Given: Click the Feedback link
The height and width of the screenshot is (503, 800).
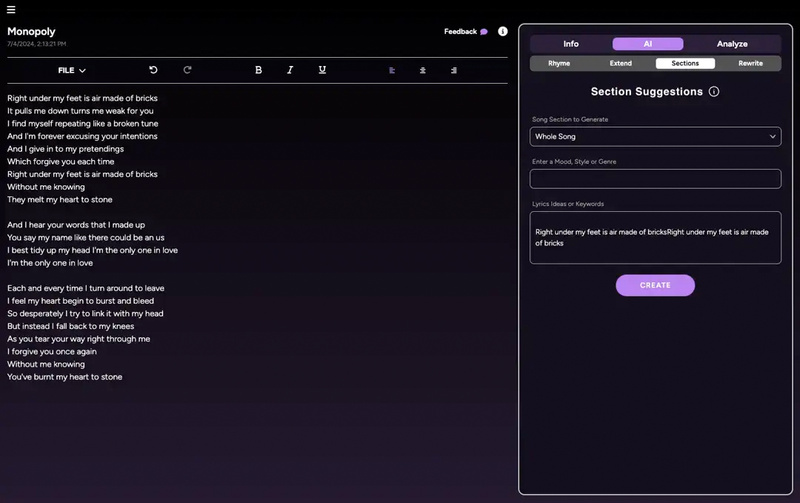Looking at the screenshot, I should coord(465,32).
